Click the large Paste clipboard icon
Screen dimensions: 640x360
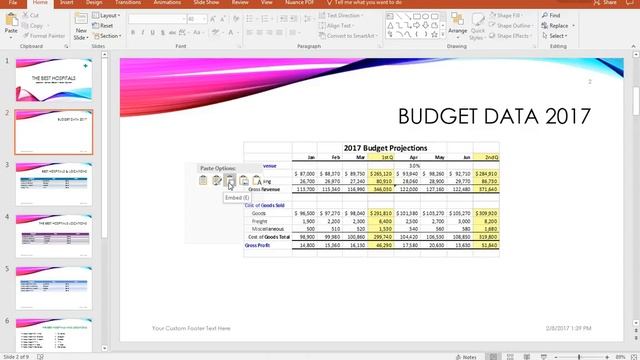pyautogui.click(x=11, y=20)
